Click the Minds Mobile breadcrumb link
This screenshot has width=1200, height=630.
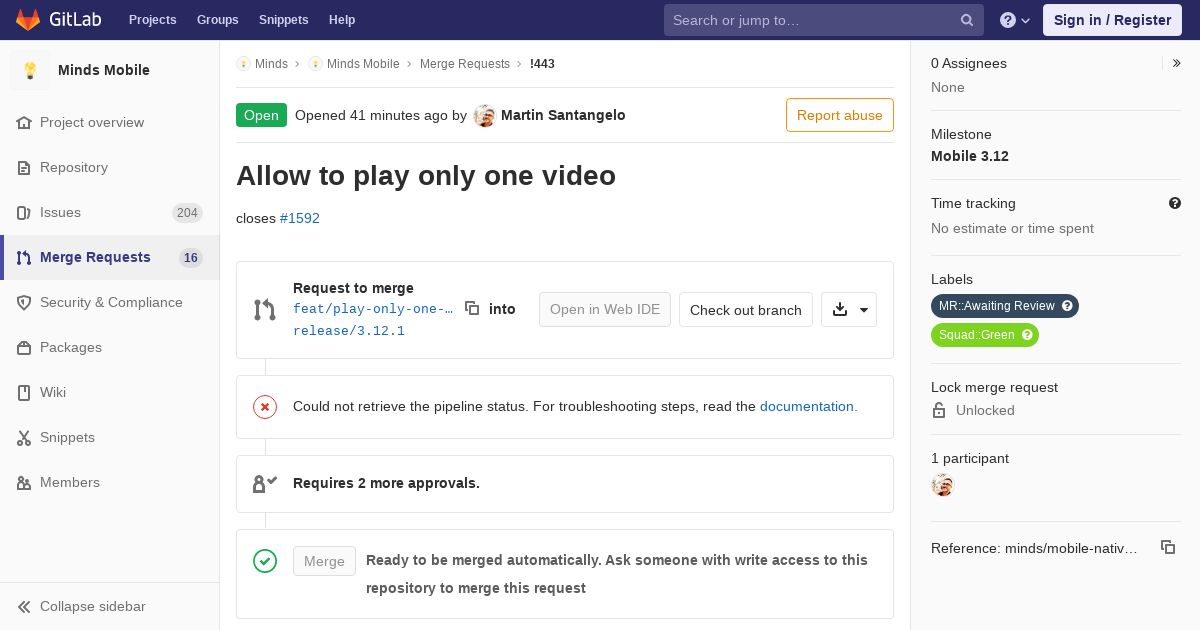pyautogui.click(x=363, y=64)
